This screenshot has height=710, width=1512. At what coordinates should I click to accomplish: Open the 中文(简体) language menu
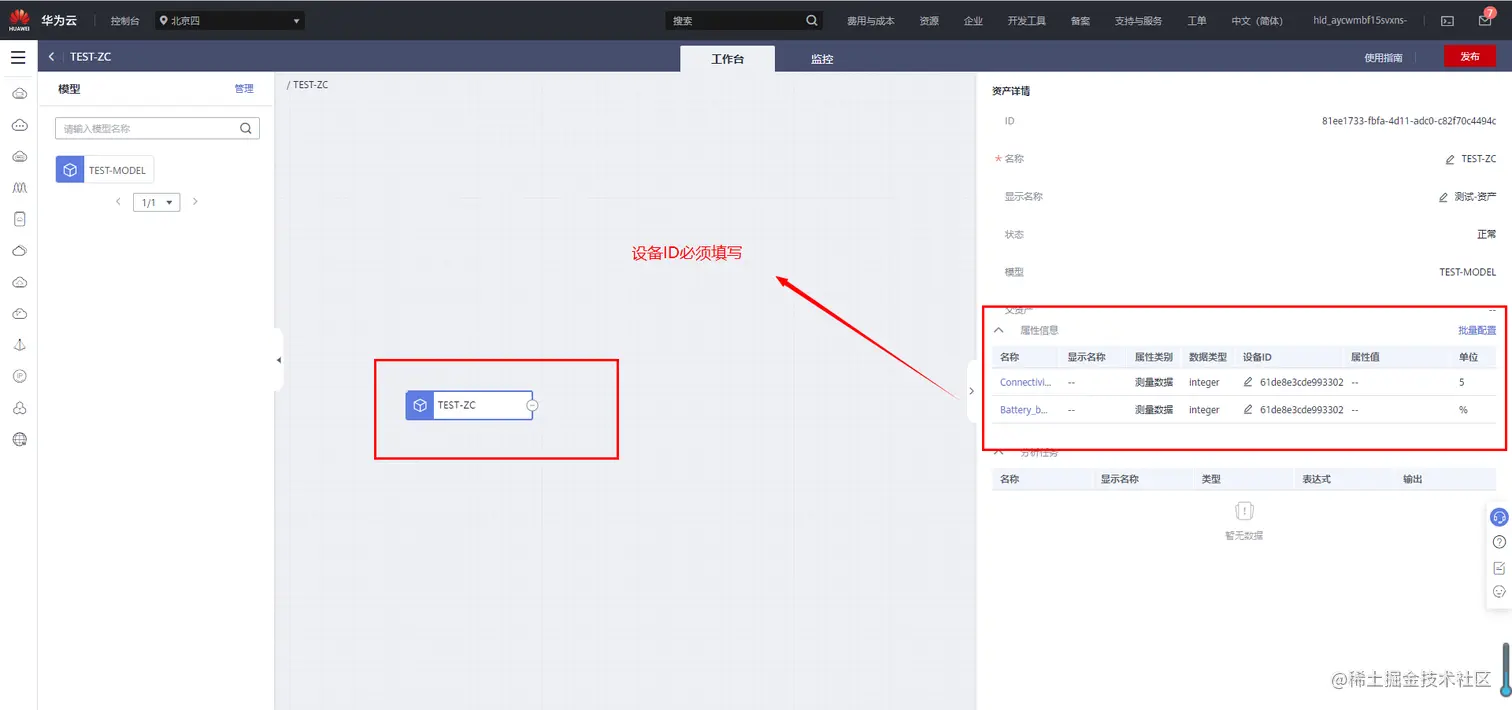(x=1257, y=20)
